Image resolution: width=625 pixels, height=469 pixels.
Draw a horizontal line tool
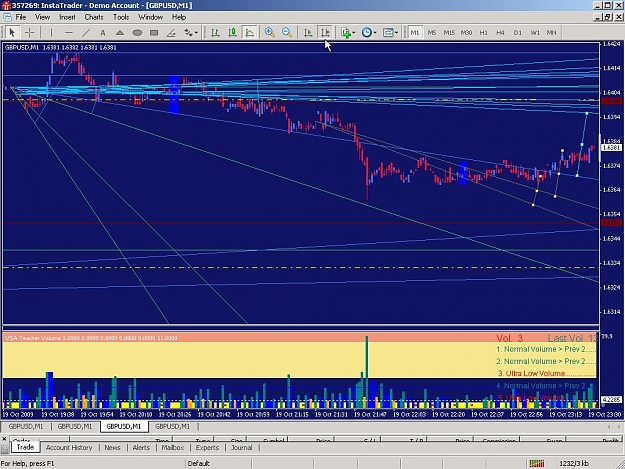69,33
